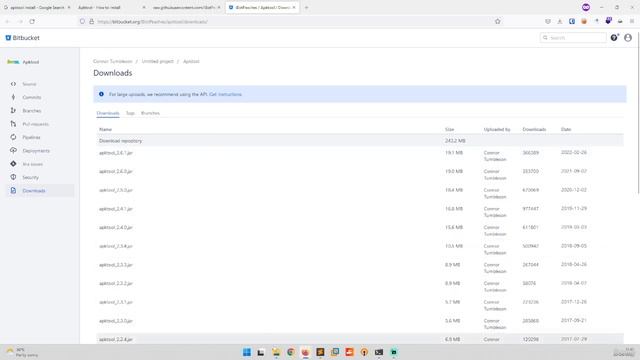The width and height of the screenshot is (640, 360).
Task: Open Security in the sidebar
Action: click(x=40, y=178)
